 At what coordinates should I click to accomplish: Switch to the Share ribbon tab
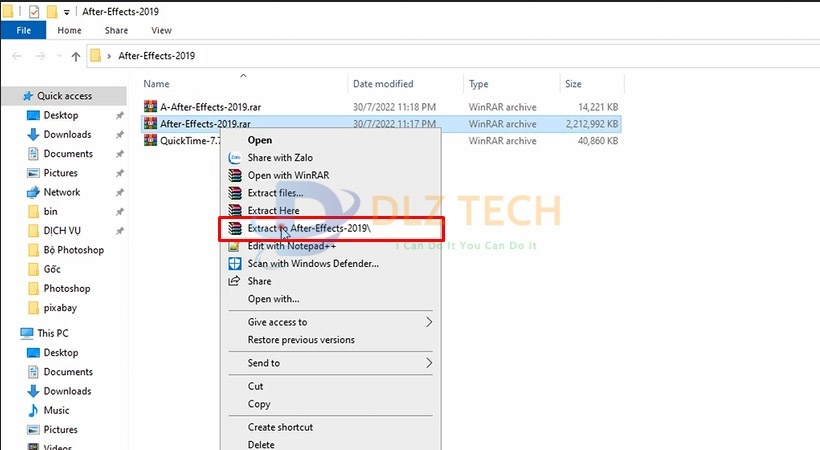click(x=116, y=30)
